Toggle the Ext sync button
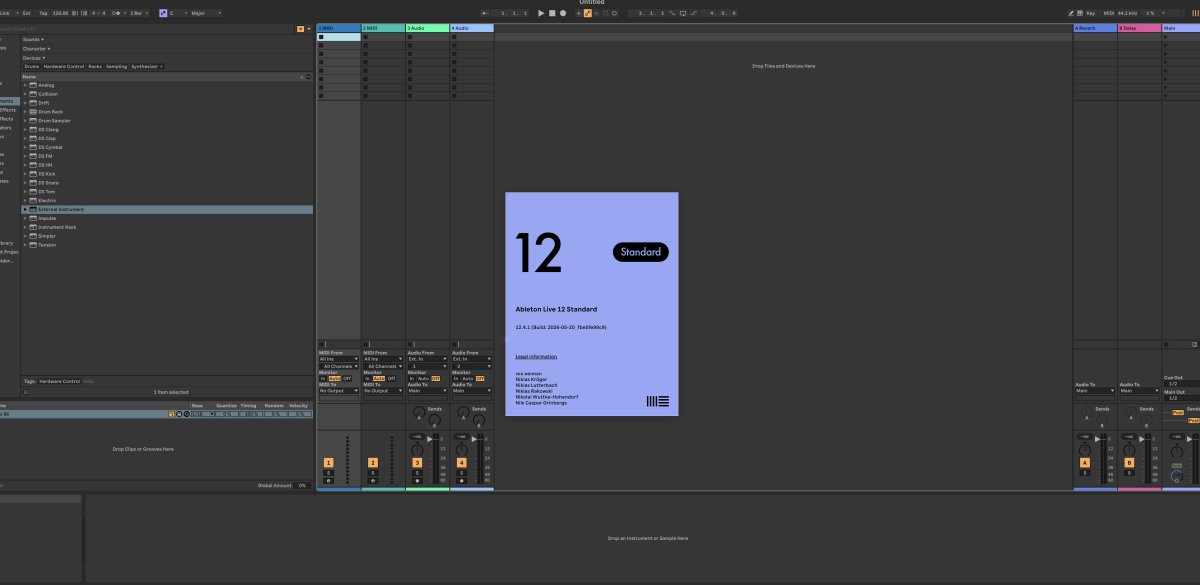Image resolution: width=1200 pixels, height=585 pixels. pos(26,13)
